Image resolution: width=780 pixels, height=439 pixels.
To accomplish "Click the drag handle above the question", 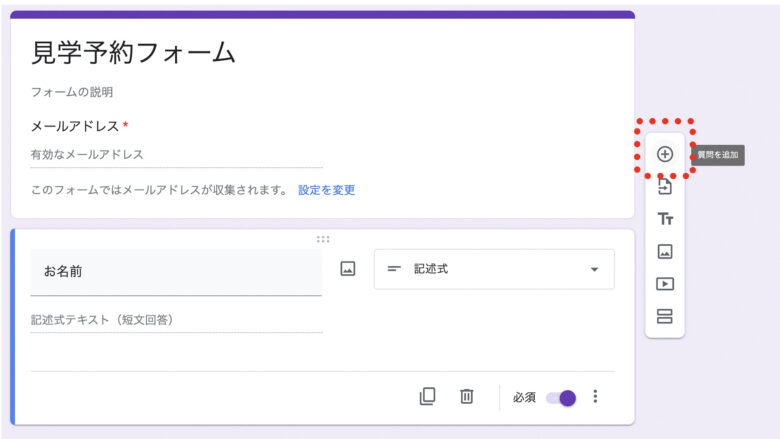I will click(x=323, y=239).
